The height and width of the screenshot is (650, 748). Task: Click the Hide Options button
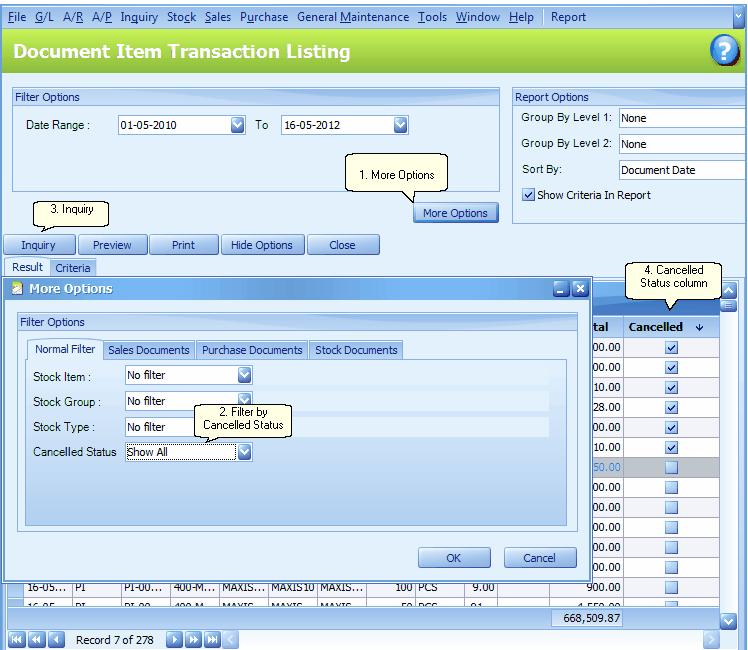(262, 245)
